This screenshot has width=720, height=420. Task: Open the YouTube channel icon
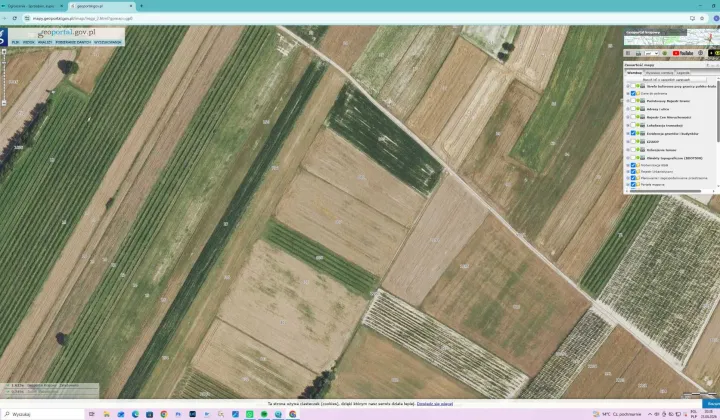pos(683,53)
